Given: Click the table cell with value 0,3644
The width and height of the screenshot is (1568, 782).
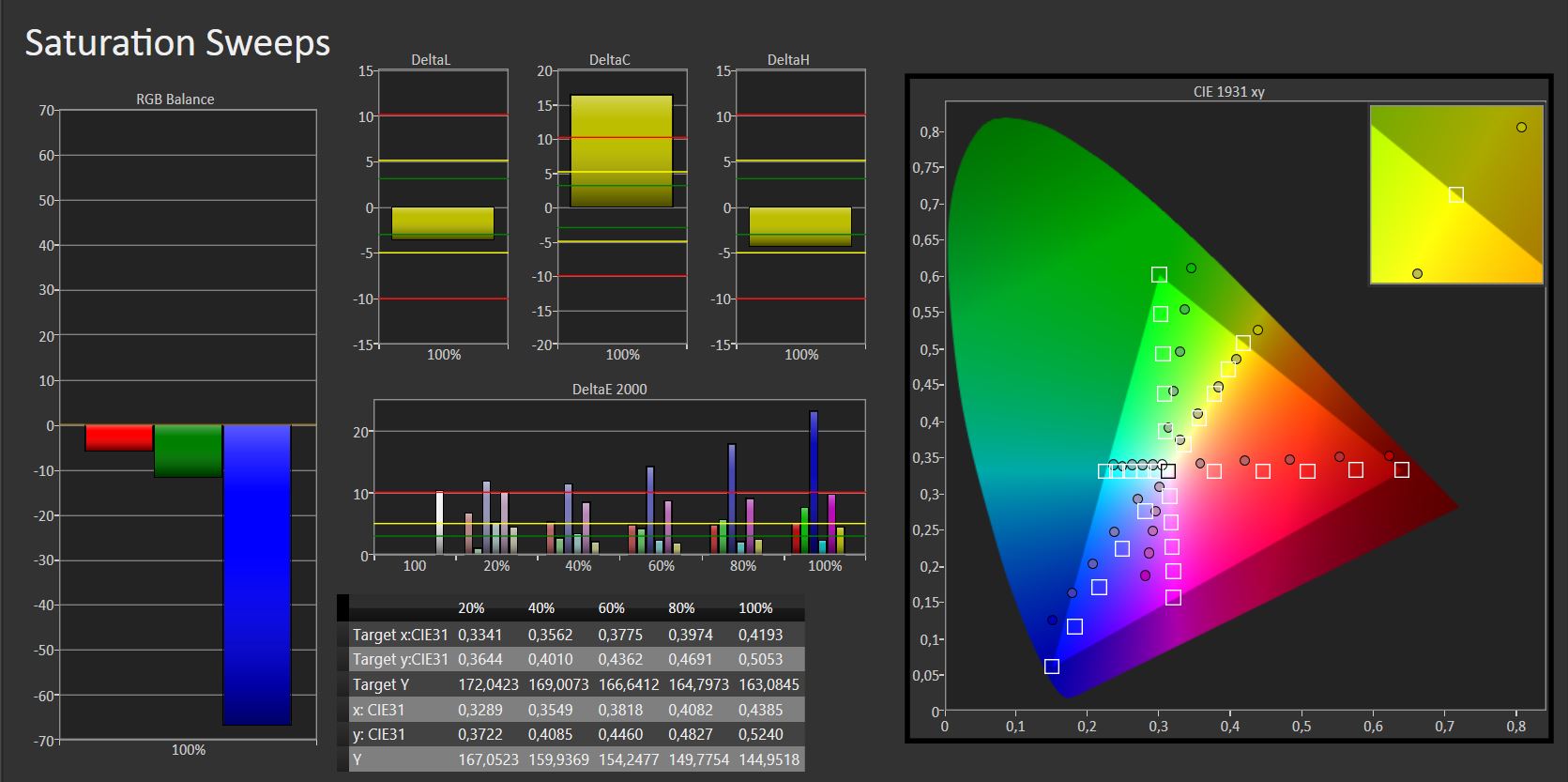Looking at the screenshot, I should [480, 659].
